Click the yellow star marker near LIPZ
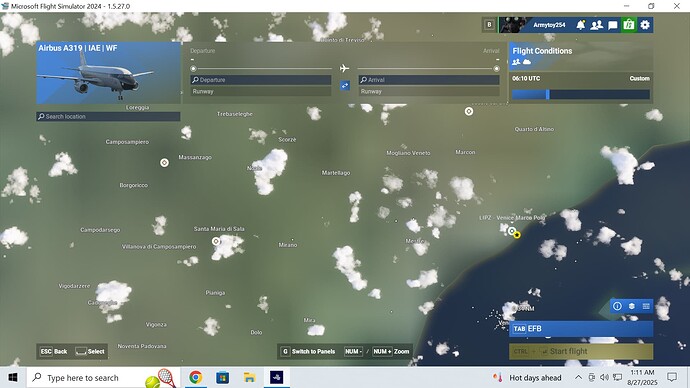The height and width of the screenshot is (388, 690). 517,235
